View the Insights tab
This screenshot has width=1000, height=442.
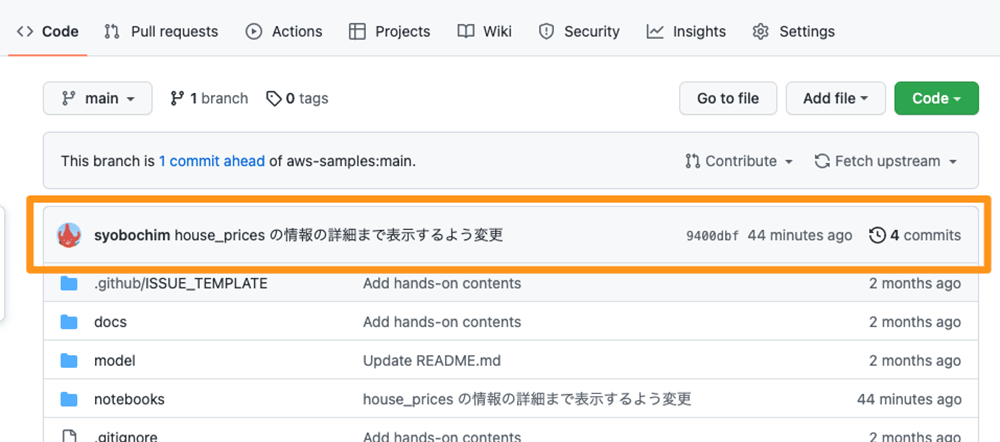(x=686, y=31)
